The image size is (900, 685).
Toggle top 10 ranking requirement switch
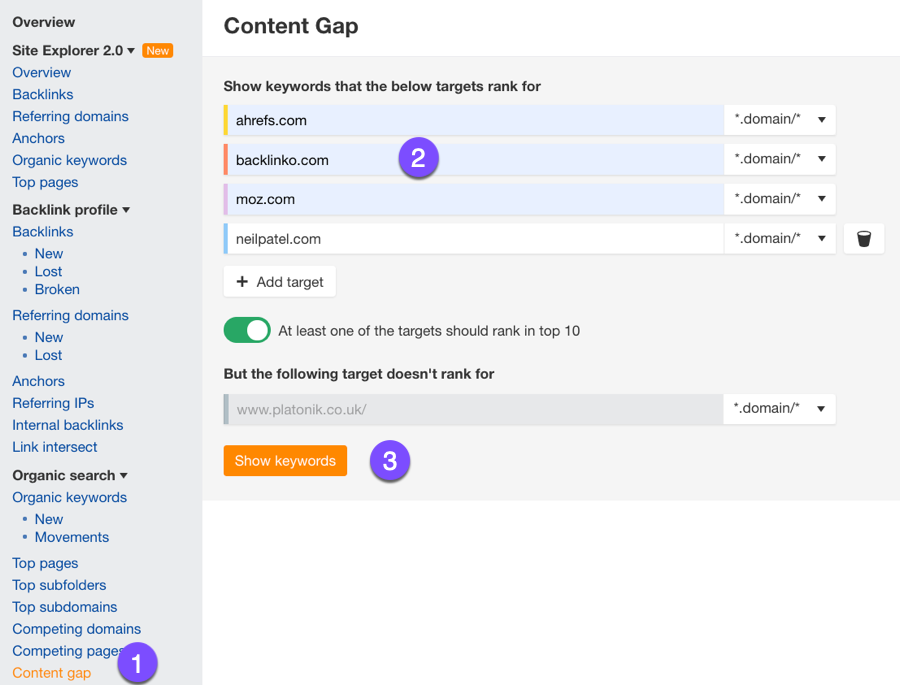(x=247, y=330)
